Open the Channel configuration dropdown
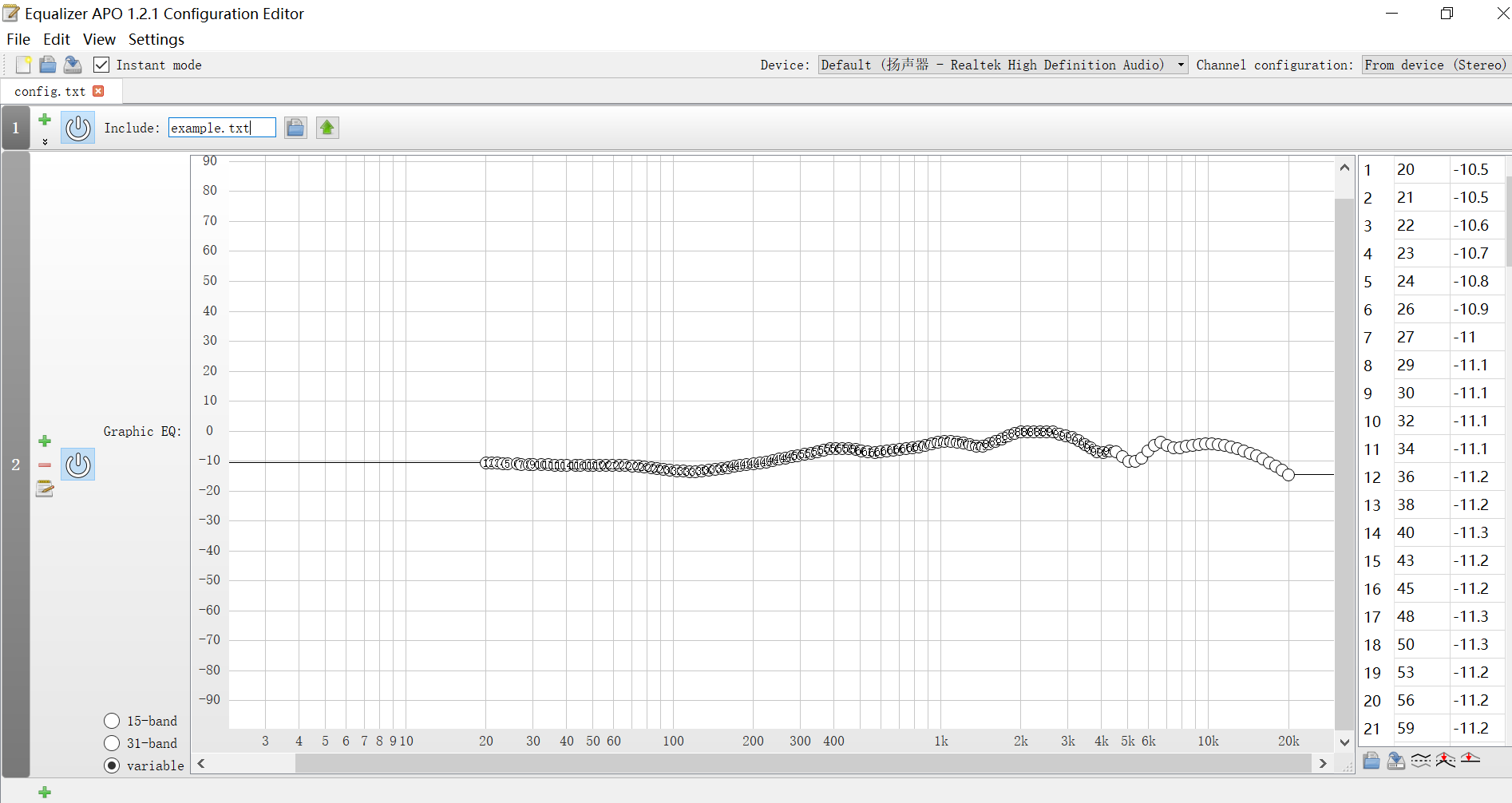 click(1435, 65)
